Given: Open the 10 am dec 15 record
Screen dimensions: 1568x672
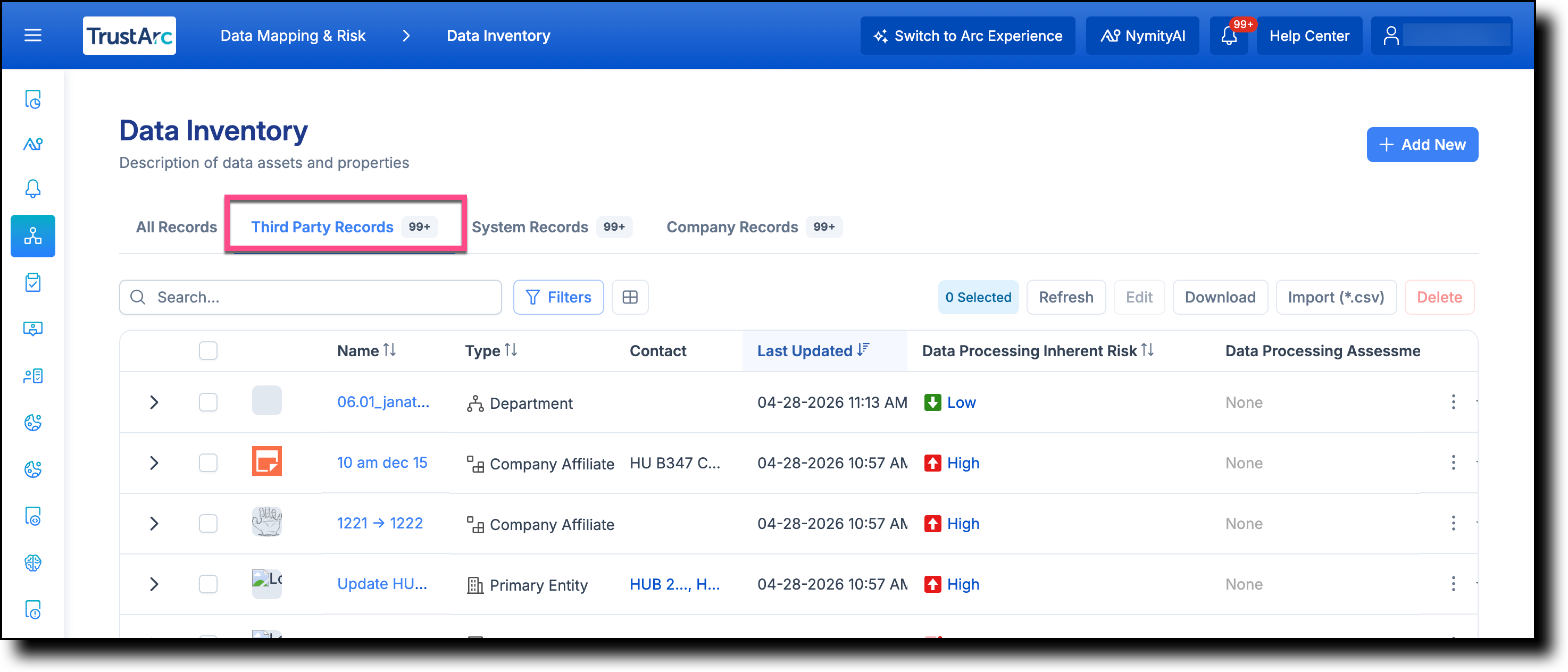Looking at the screenshot, I should [x=382, y=463].
